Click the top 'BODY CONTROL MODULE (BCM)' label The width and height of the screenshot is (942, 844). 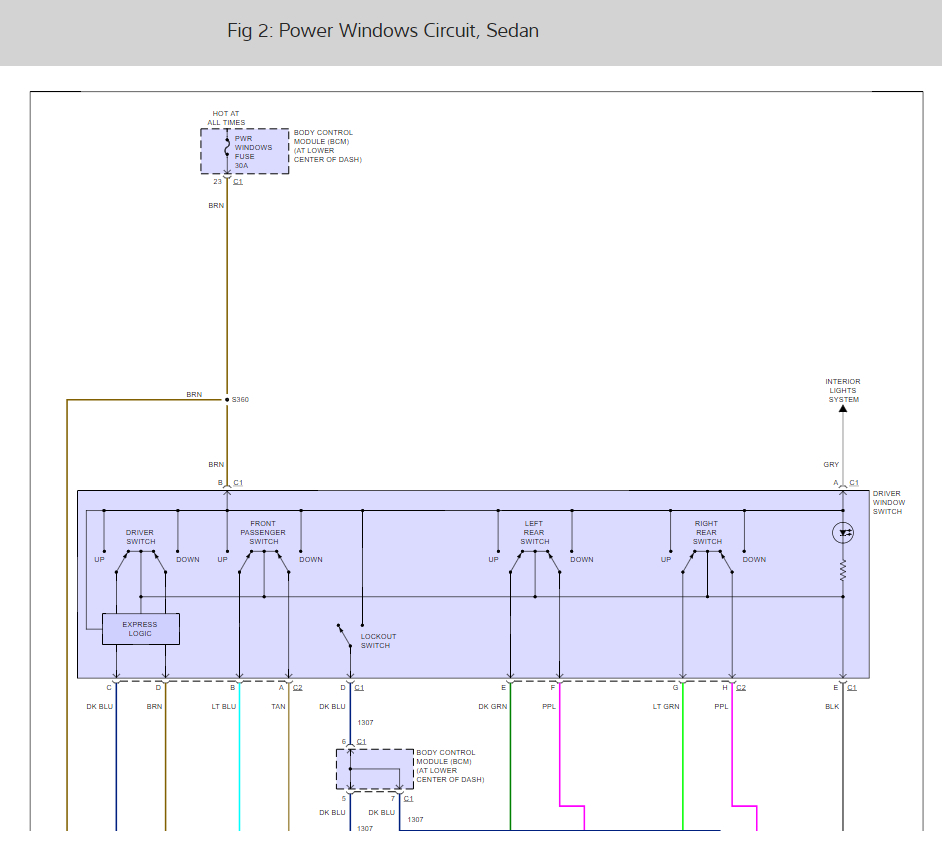click(327, 146)
